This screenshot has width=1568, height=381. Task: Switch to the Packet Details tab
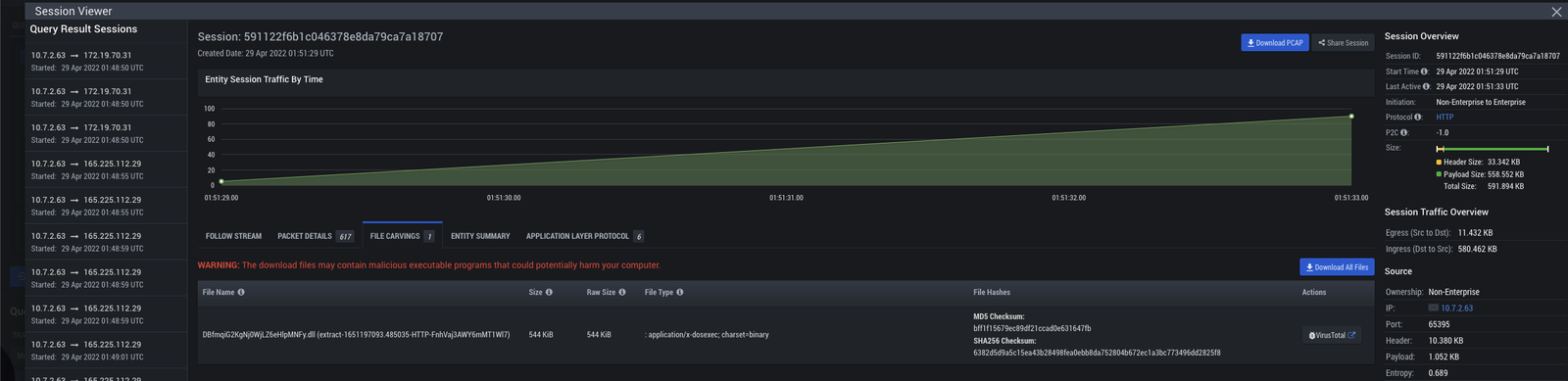pyautogui.click(x=315, y=236)
